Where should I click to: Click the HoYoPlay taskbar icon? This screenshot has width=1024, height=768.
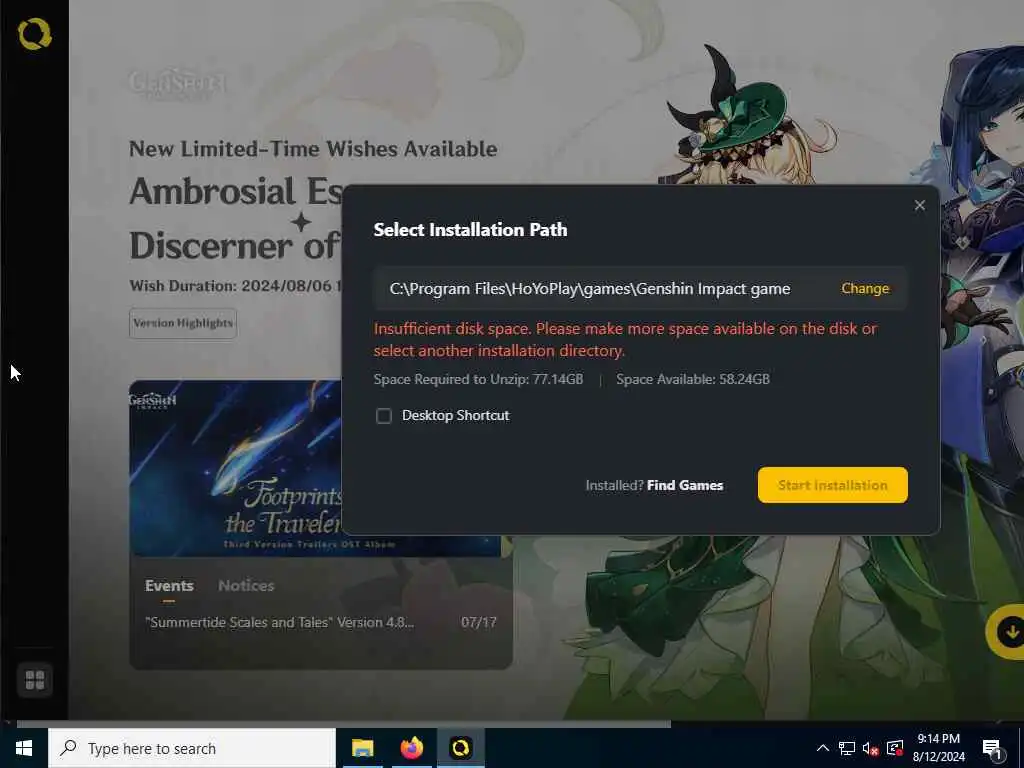(x=460, y=748)
